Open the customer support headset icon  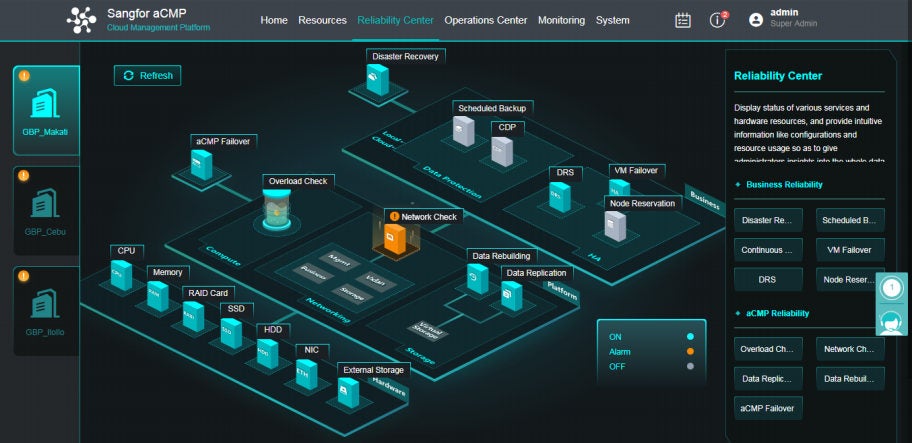[891, 321]
